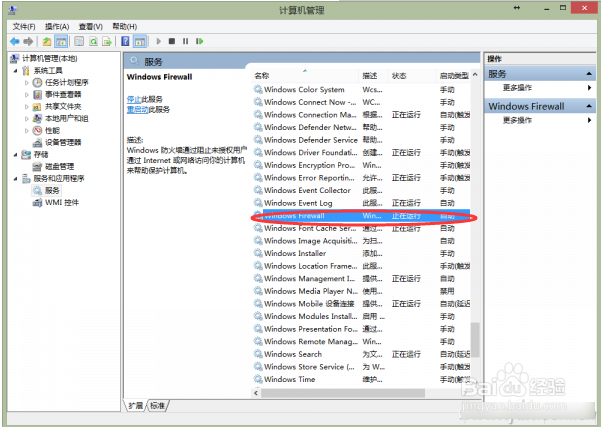The width and height of the screenshot is (601, 427).
Task: Select 计算机管理(本地) root node
Action: [49, 58]
